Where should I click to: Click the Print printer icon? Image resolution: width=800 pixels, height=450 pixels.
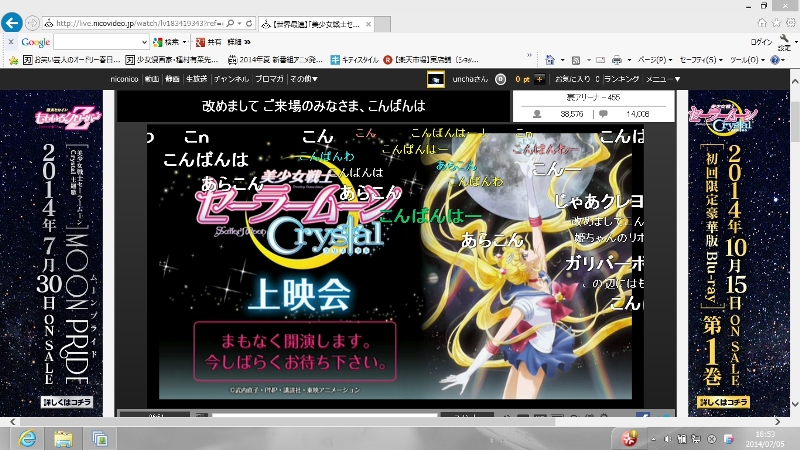click(617, 60)
